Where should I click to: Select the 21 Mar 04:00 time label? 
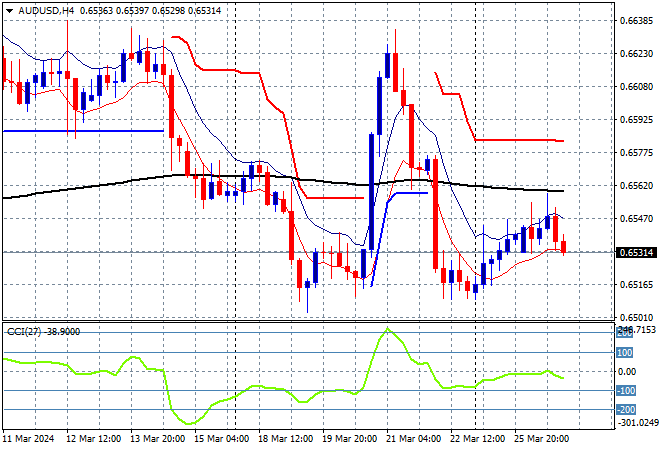click(x=414, y=438)
